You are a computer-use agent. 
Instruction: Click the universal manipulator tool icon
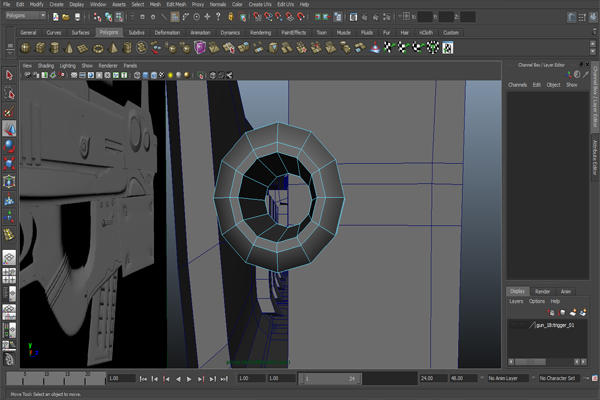click(9, 181)
